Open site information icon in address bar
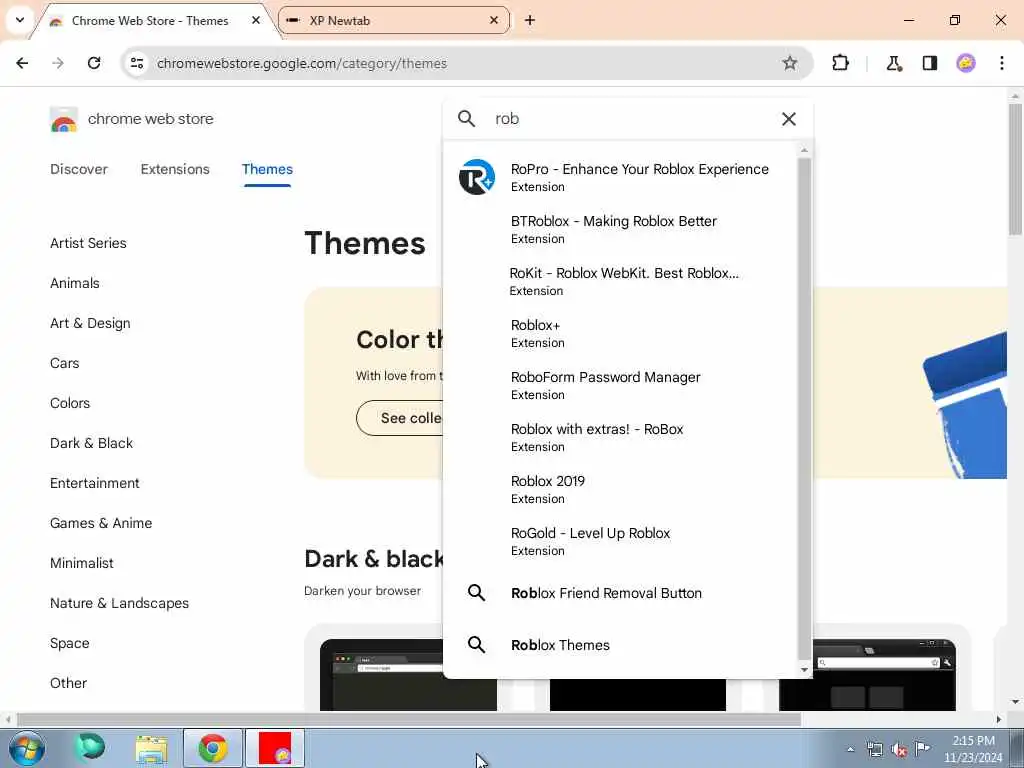Image resolution: width=1024 pixels, height=768 pixels. (136, 63)
